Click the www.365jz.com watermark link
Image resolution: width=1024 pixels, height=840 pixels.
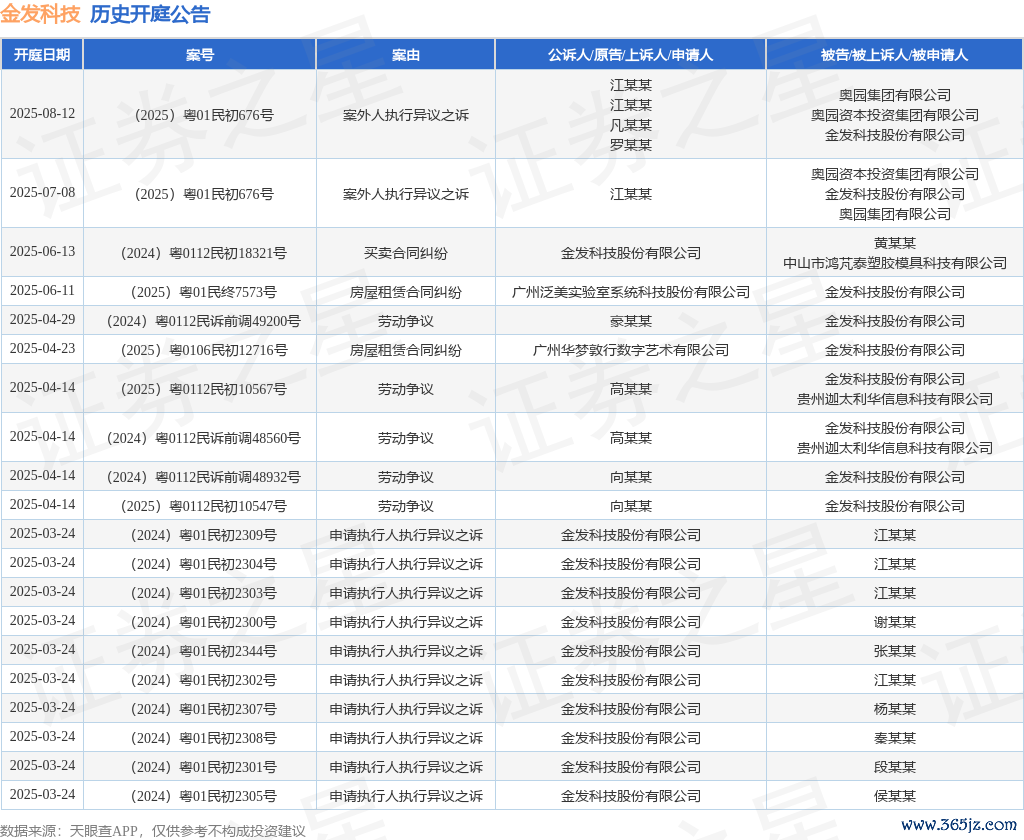pyautogui.click(x=958, y=825)
